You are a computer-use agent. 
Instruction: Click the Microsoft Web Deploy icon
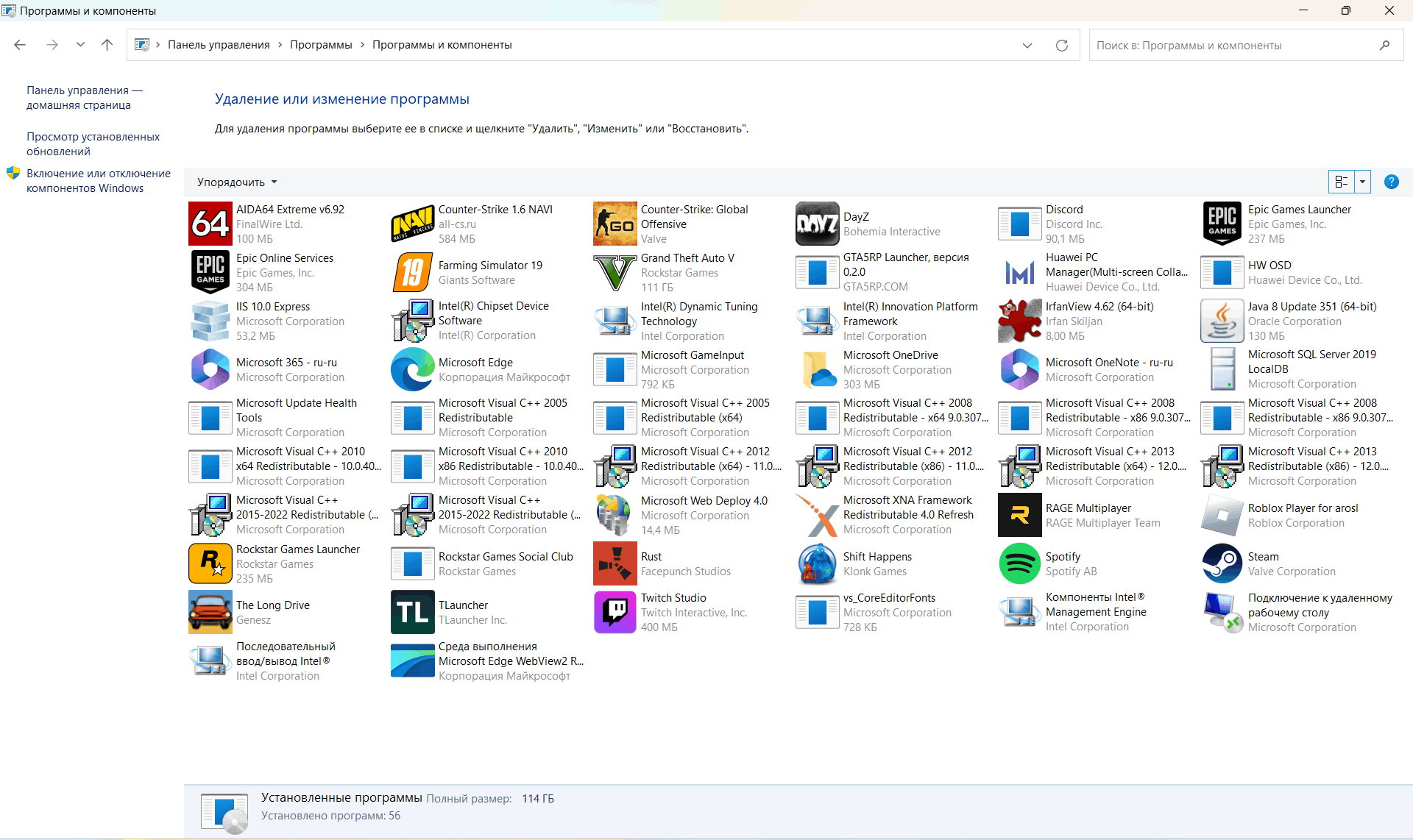pyautogui.click(x=615, y=515)
